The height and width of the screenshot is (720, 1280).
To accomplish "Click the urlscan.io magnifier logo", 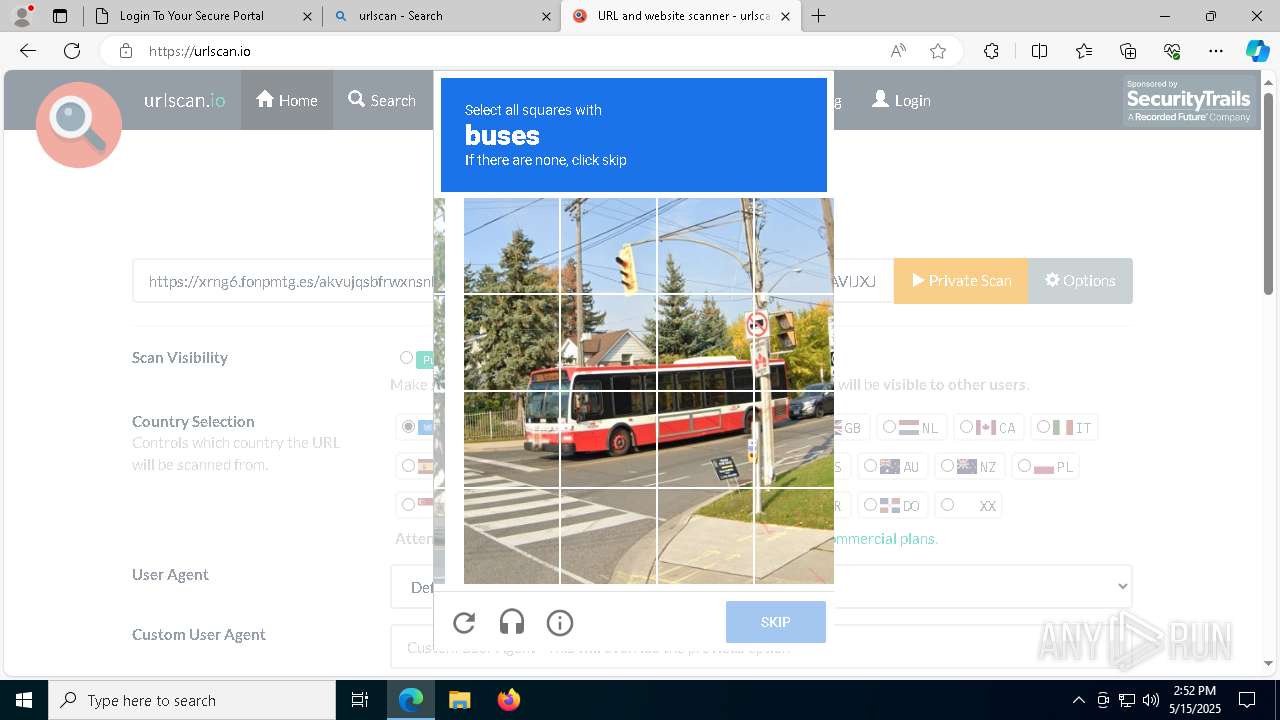I will pyautogui.click(x=79, y=124).
